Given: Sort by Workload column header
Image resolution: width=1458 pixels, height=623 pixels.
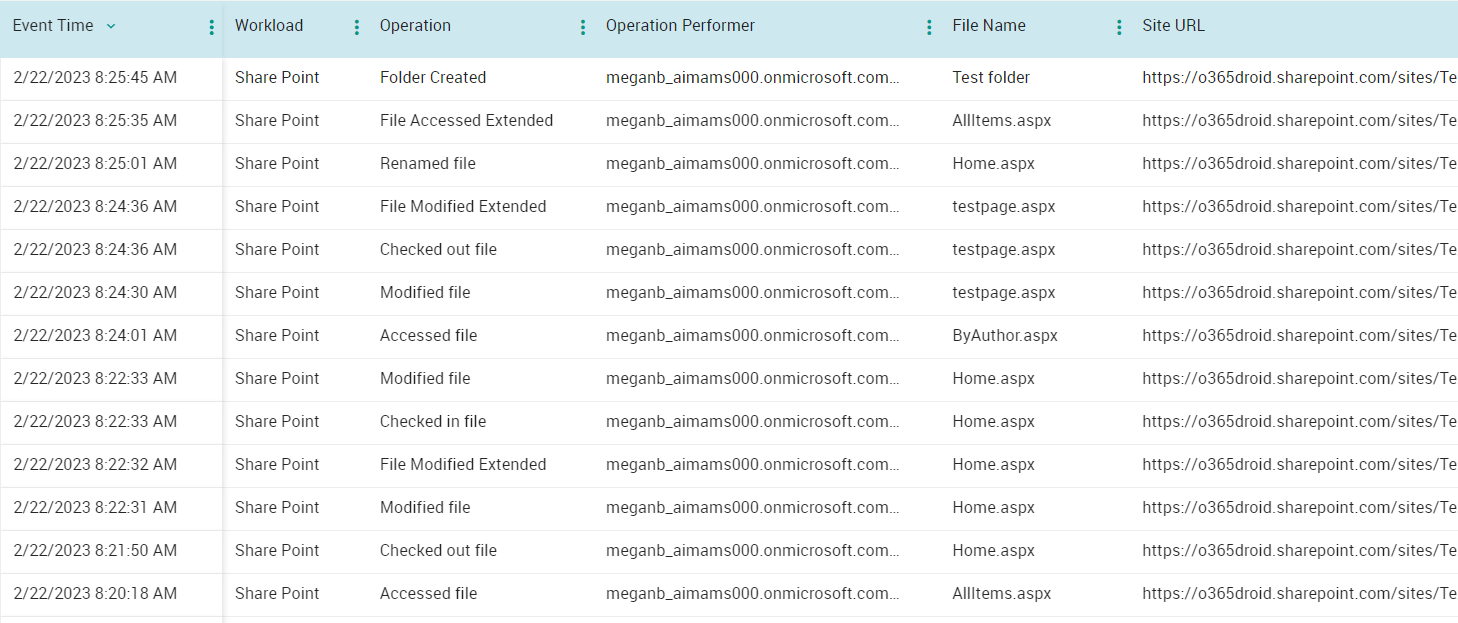Looking at the screenshot, I should pyautogui.click(x=269, y=26).
